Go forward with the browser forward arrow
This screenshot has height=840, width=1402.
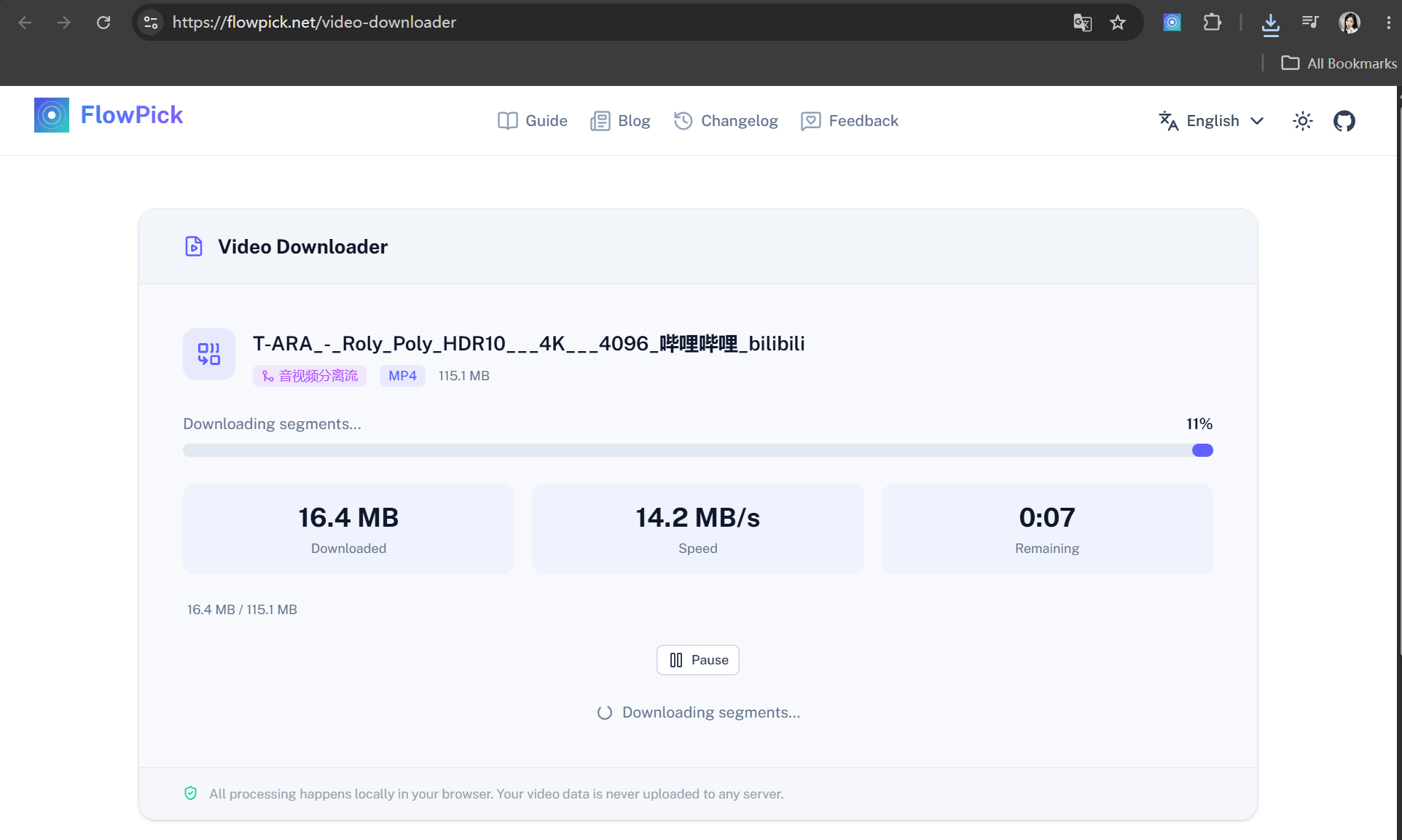tap(64, 23)
